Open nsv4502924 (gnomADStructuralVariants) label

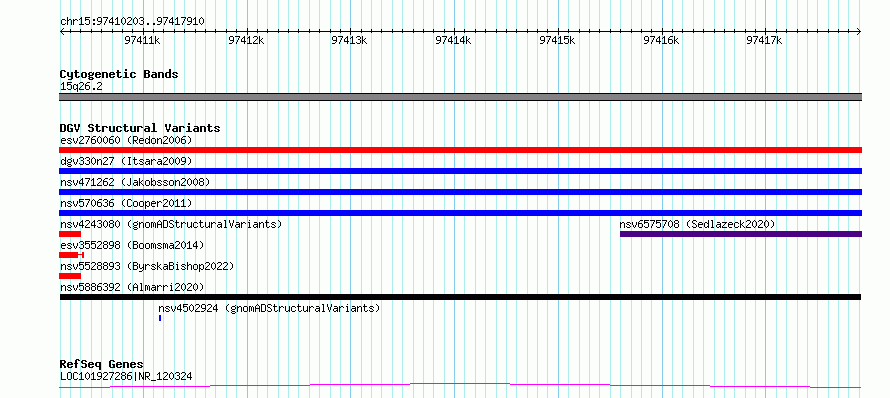(x=269, y=308)
